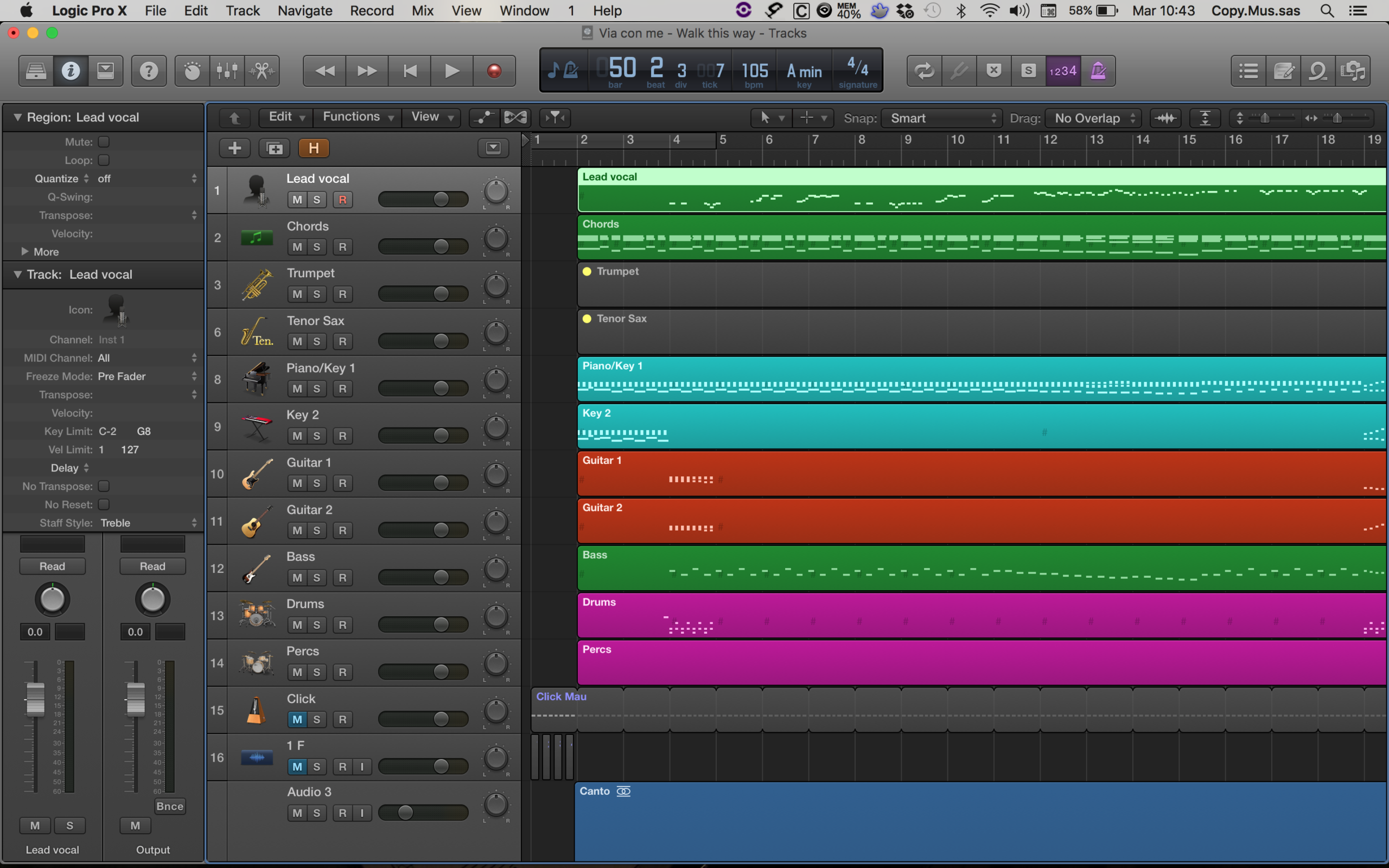Viewport: 1389px width, 868px height.
Task: Open the Mixer faders icon
Action: [x=227, y=71]
